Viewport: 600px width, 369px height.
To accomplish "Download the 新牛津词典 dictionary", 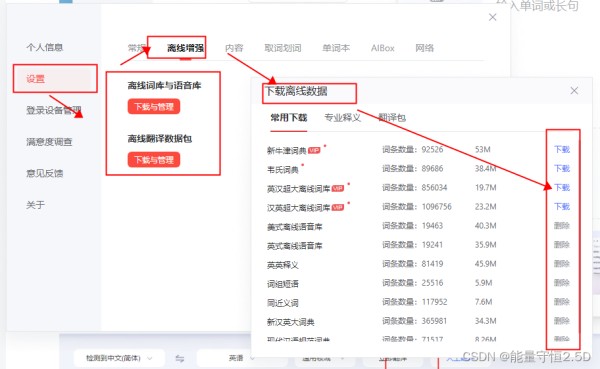I will (562, 149).
